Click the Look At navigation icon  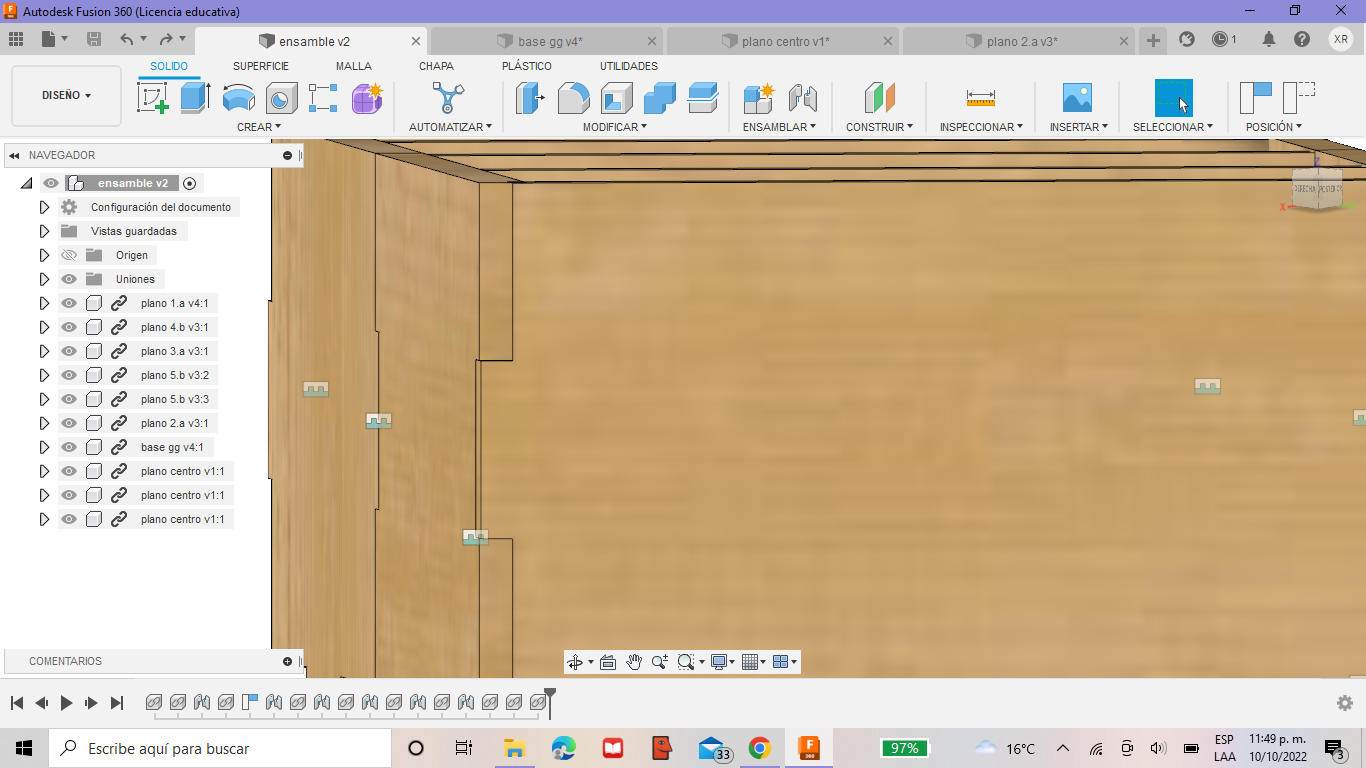pyautogui.click(x=608, y=662)
